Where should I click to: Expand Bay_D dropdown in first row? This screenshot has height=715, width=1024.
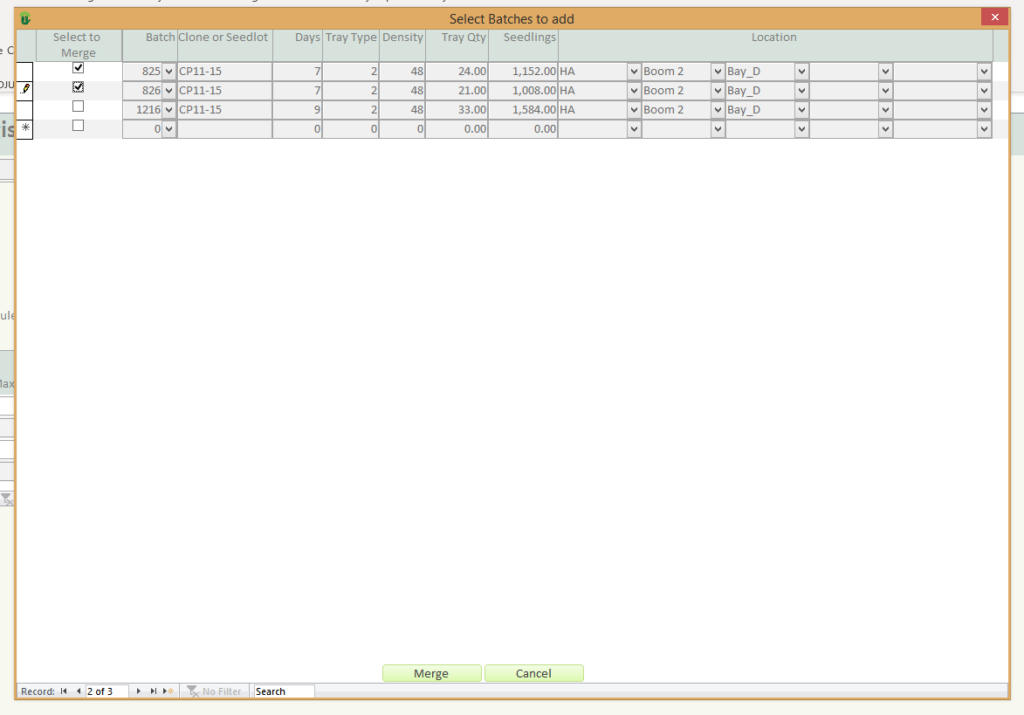pyautogui.click(x=801, y=72)
